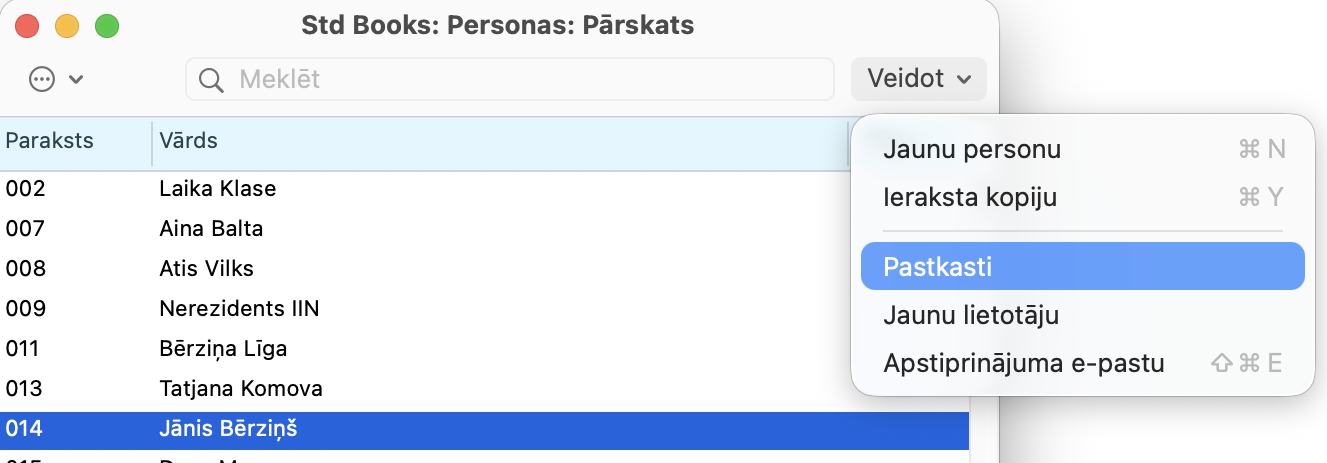Choose Jaunu lietotāju option

971,316
